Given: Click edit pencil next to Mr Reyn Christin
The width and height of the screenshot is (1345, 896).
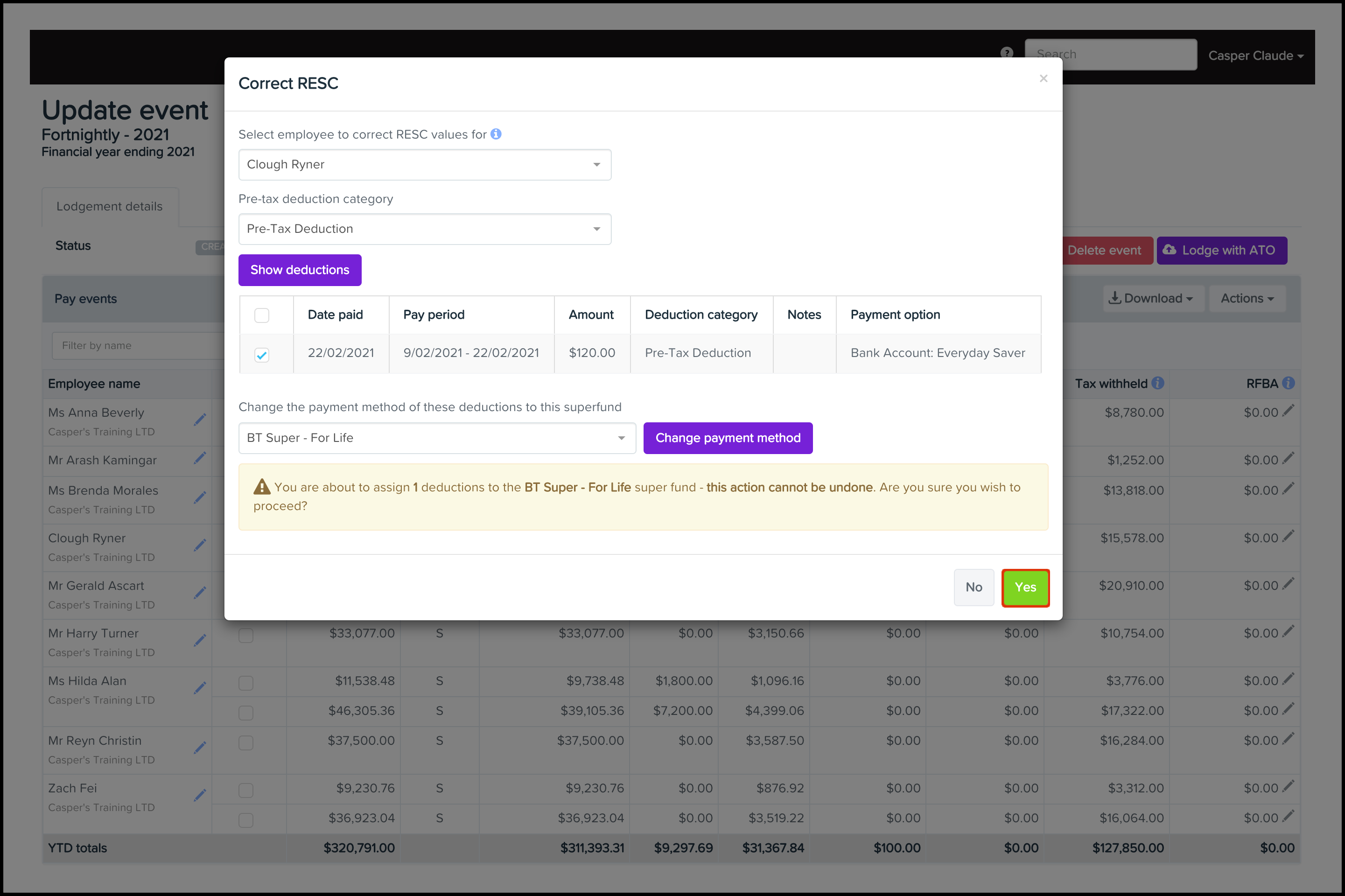Looking at the screenshot, I should (x=199, y=748).
